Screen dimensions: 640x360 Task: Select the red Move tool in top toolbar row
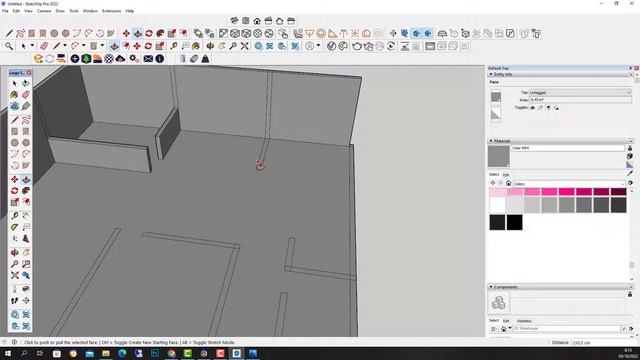click(127, 33)
